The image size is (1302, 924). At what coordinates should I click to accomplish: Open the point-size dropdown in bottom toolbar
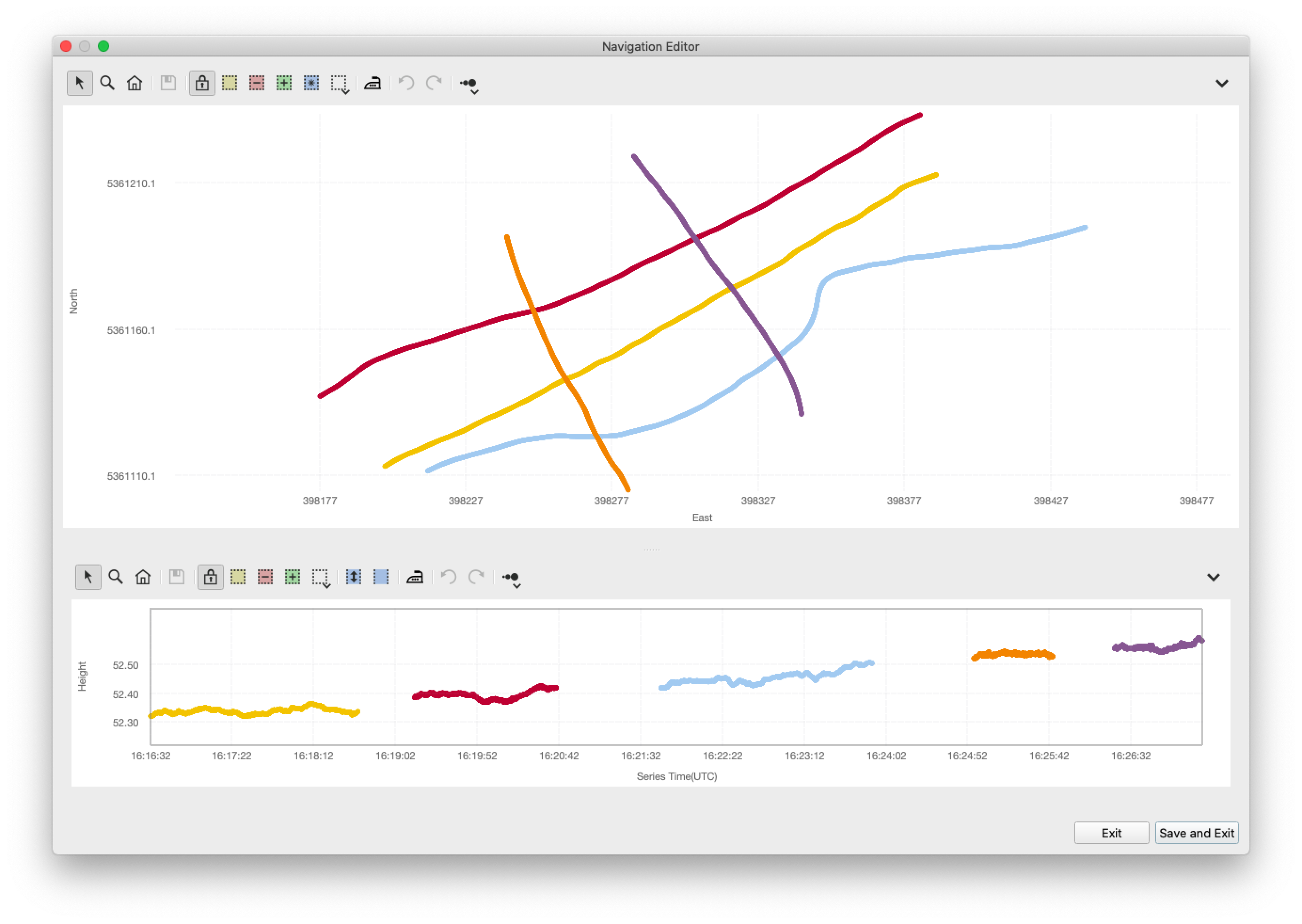tap(511, 579)
